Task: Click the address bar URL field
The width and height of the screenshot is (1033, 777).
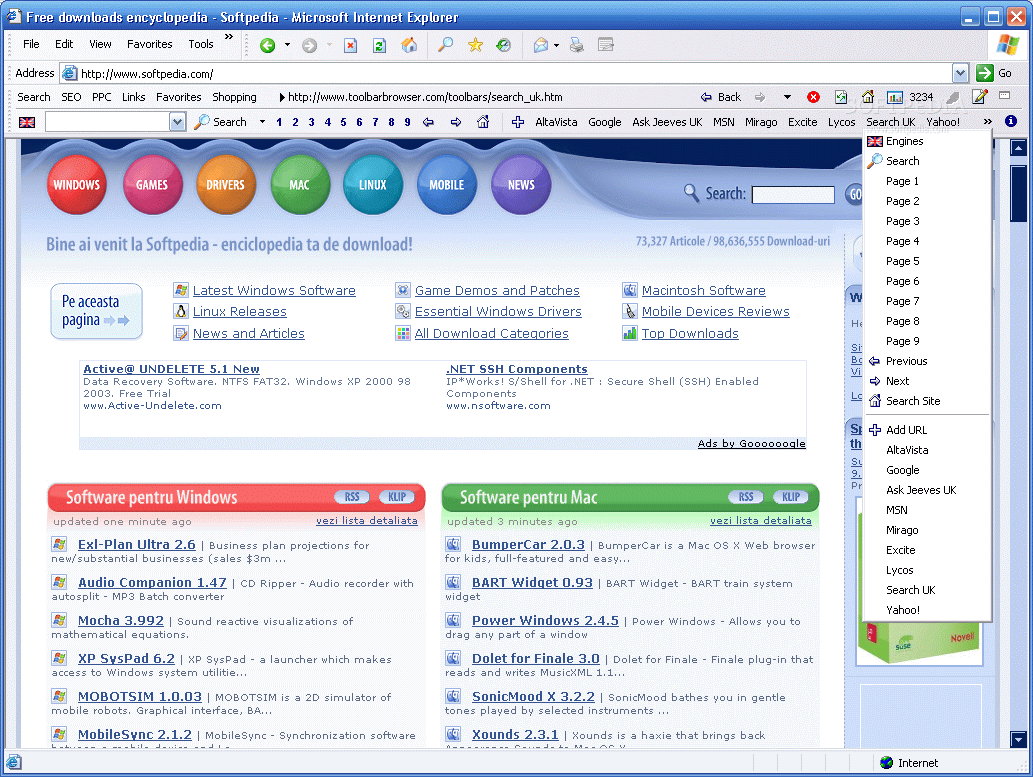Action: pos(507,73)
